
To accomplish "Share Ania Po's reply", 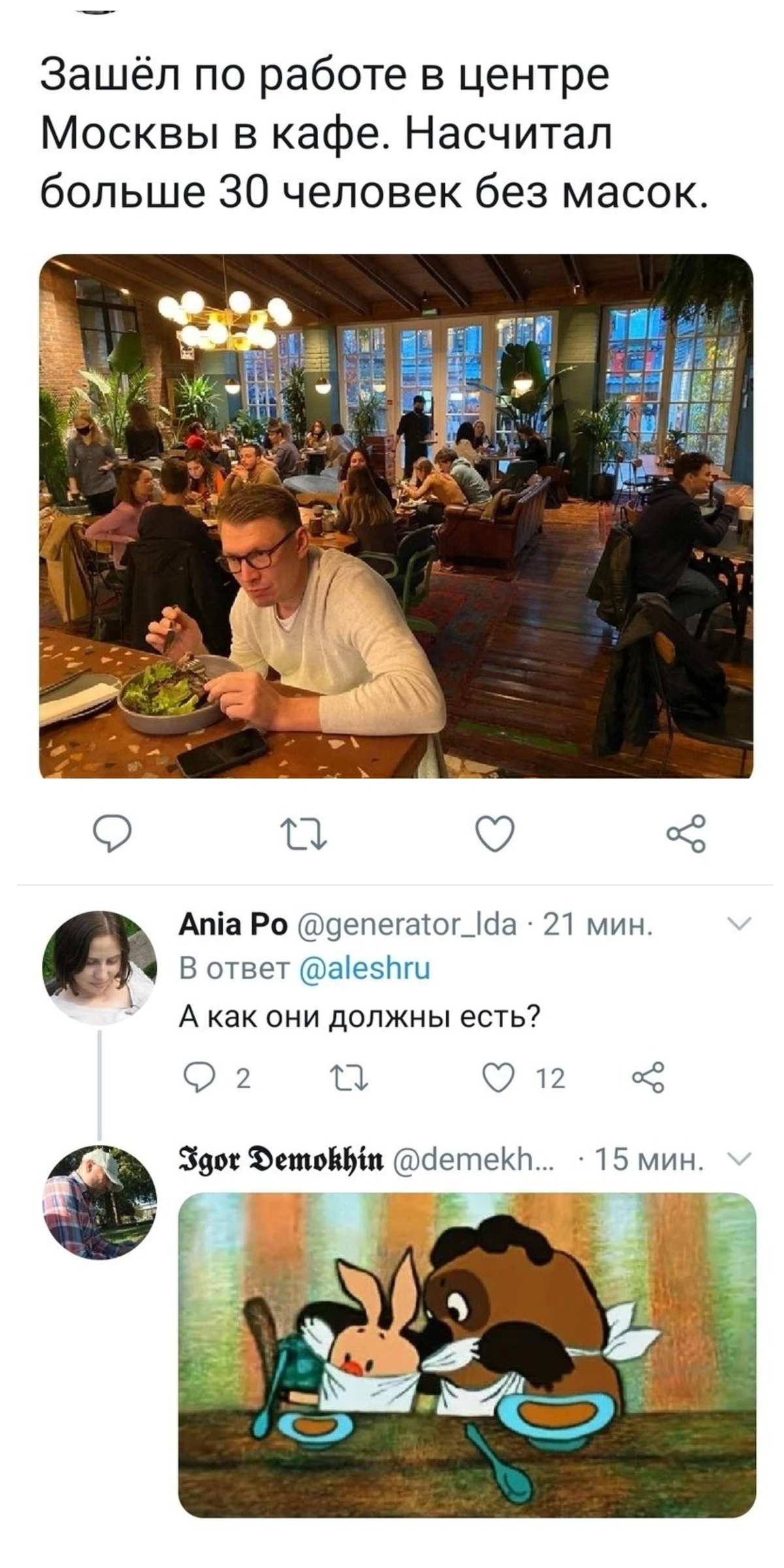I will pyautogui.click(x=648, y=1077).
